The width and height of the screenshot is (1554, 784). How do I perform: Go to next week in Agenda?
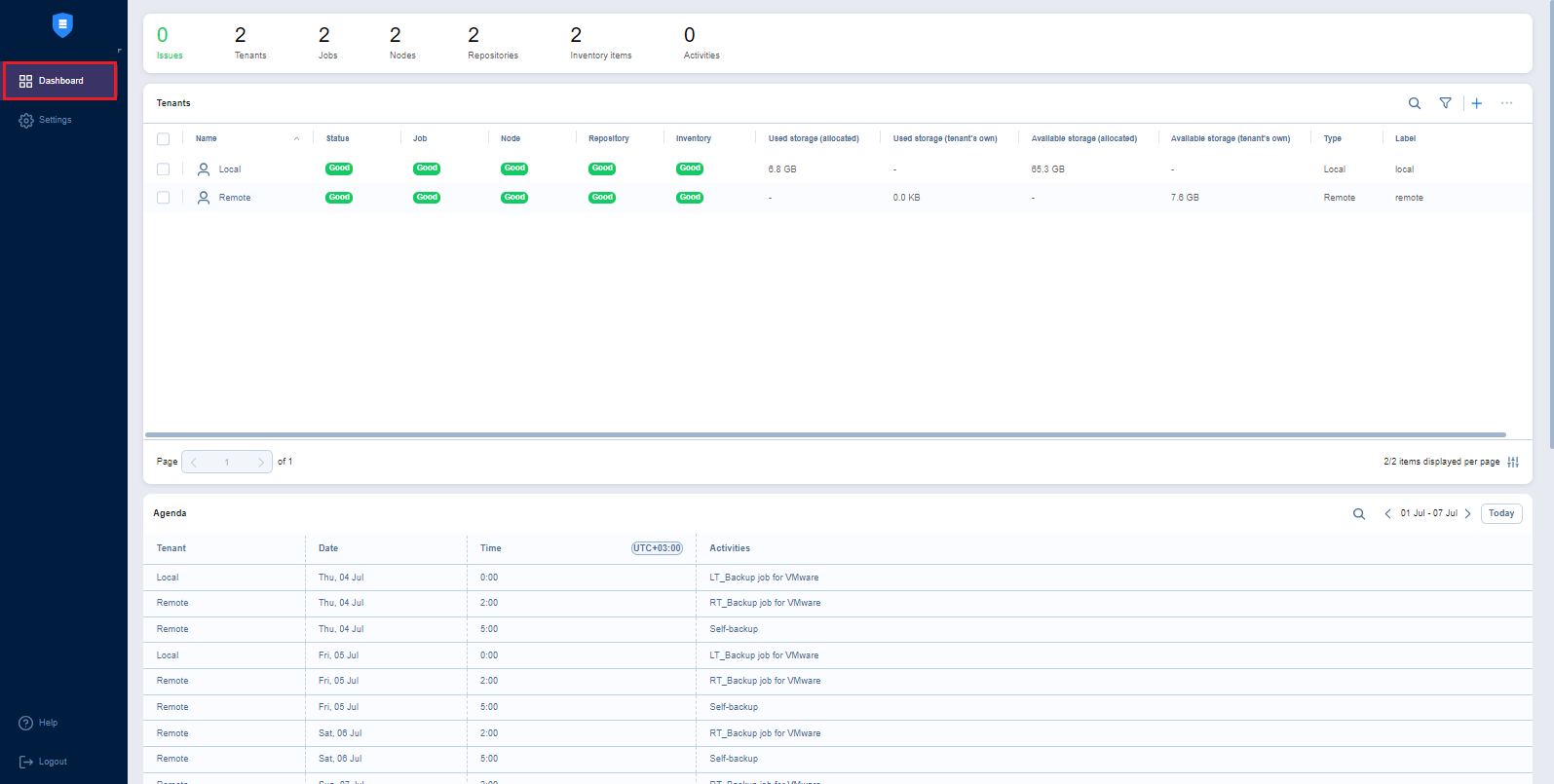point(1468,514)
